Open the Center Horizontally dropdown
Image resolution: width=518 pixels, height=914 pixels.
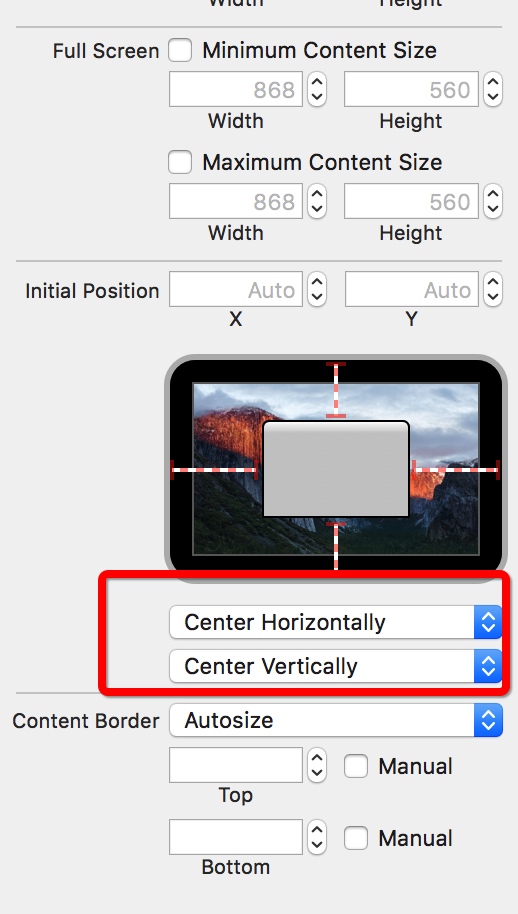pos(336,622)
